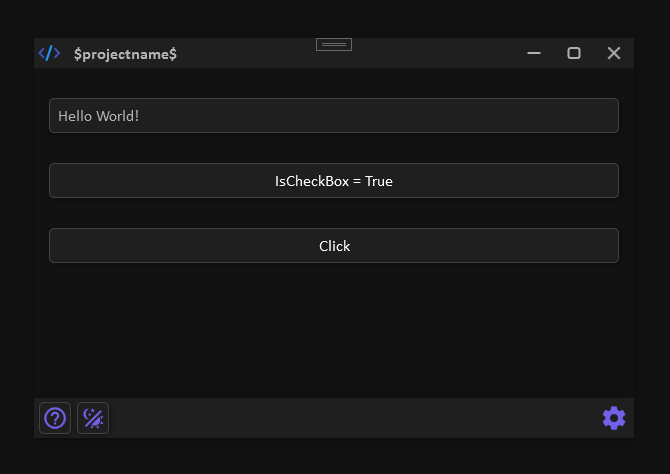Focus the Hello World! text field
670x474 pixels.
pyautogui.click(x=334, y=116)
